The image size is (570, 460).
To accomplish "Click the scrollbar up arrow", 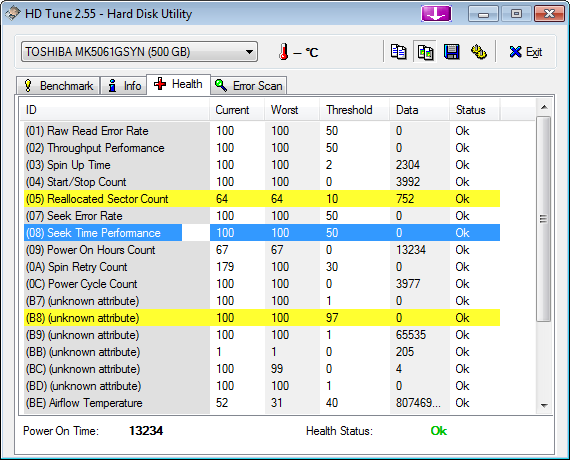I will coord(544,107).
